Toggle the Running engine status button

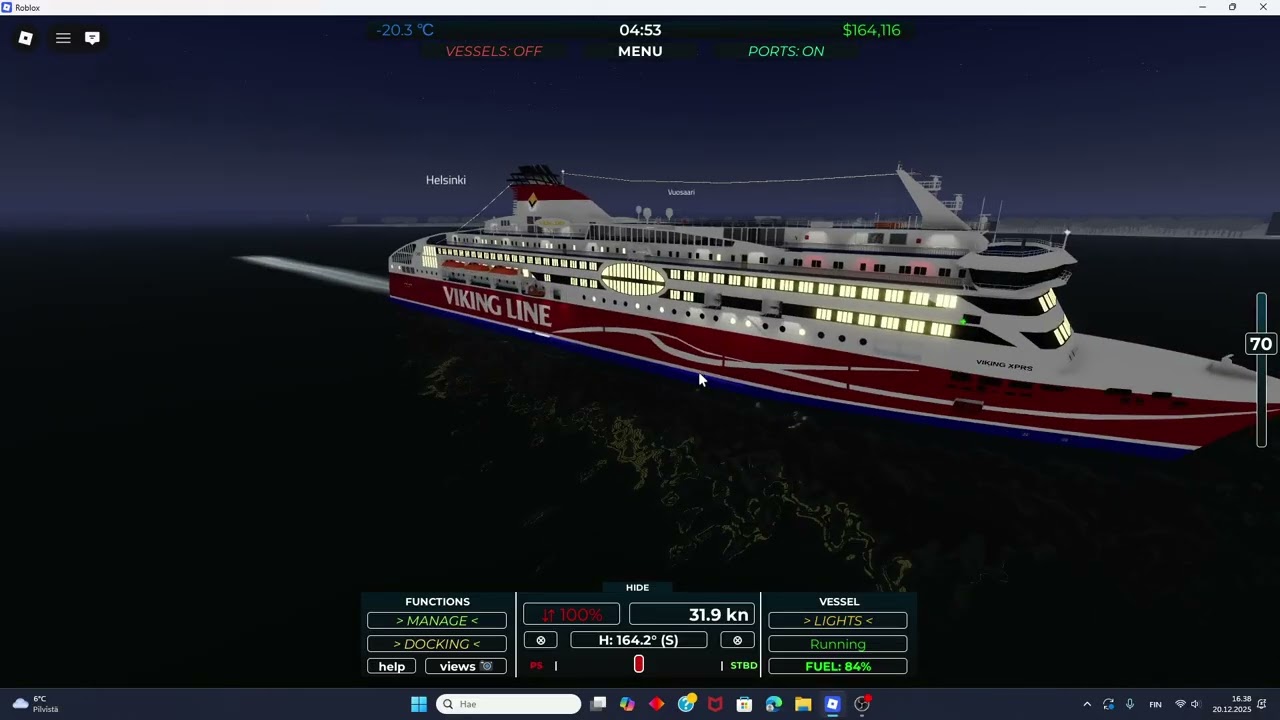[x=838, y=644]
